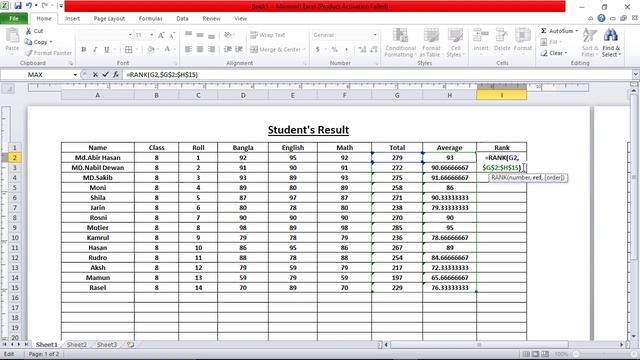The height and width of the screenshot is (360, 640).
Task: Click the Shrink Font icon
Action: [x=172, y=35]
